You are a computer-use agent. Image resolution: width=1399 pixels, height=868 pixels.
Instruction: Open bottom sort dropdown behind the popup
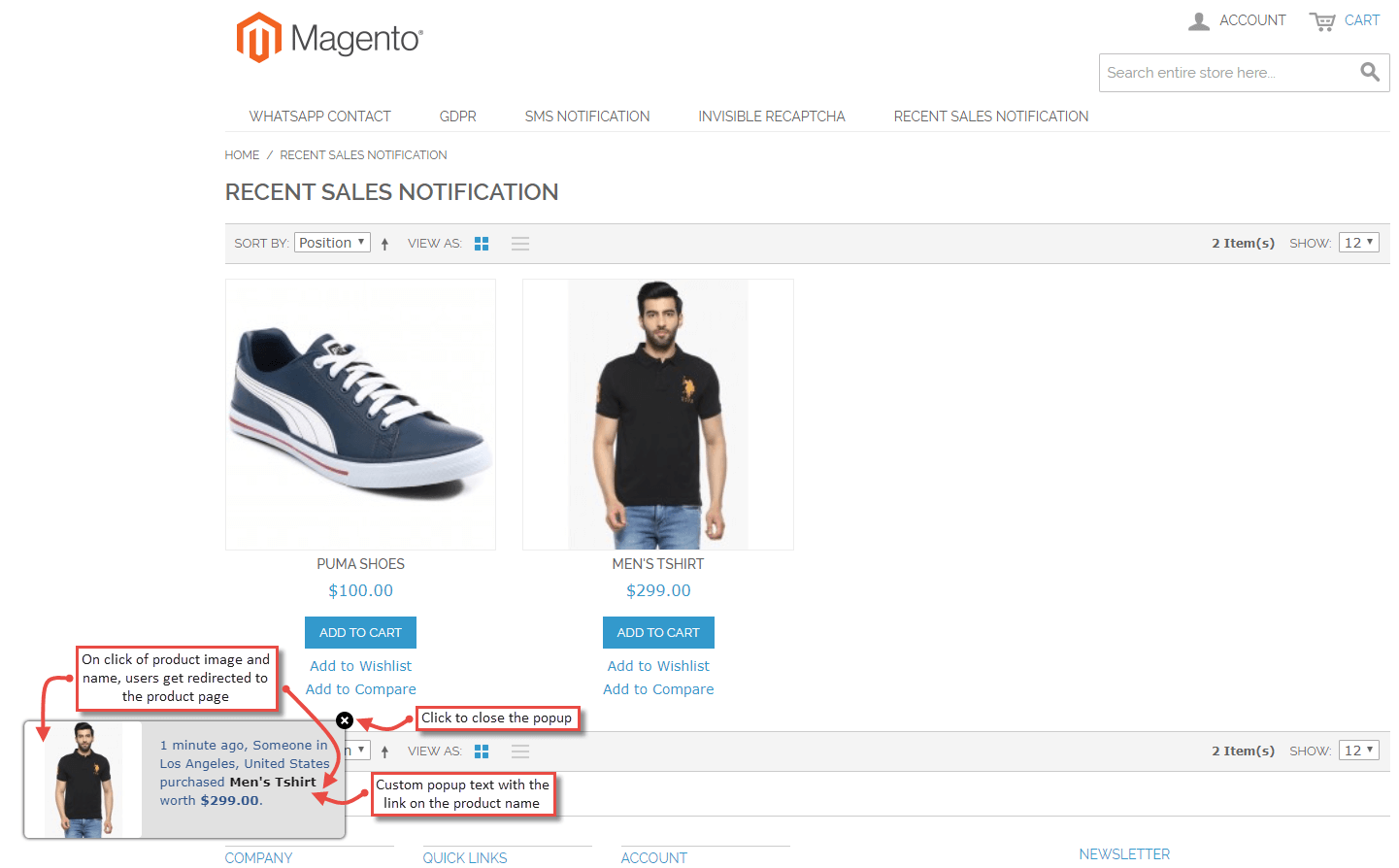358,751
